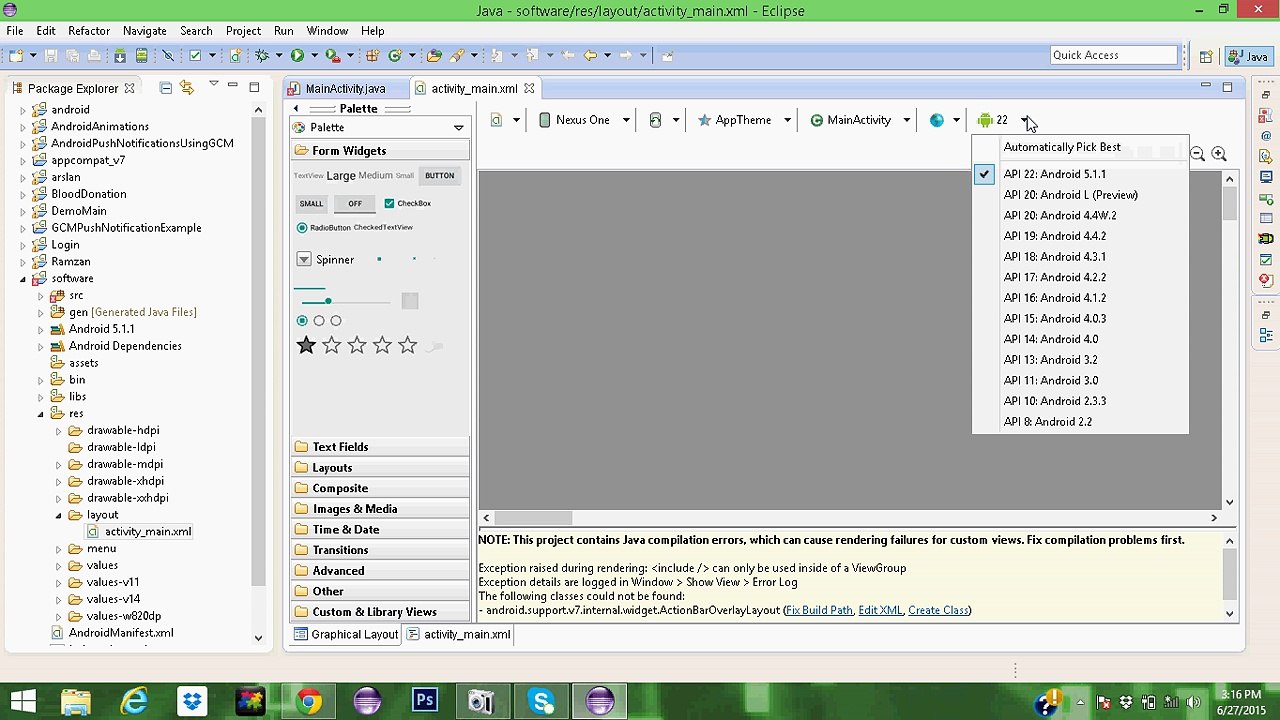This screenshot has width=1280, height=720.
Task: Select API 22: Android 5.1.1 checked entry
Action: (x=1080, y=174)
